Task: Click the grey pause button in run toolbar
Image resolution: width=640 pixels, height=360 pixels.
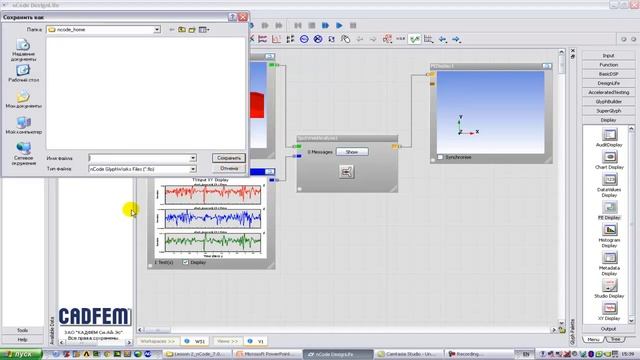Action: click(312, 25)
